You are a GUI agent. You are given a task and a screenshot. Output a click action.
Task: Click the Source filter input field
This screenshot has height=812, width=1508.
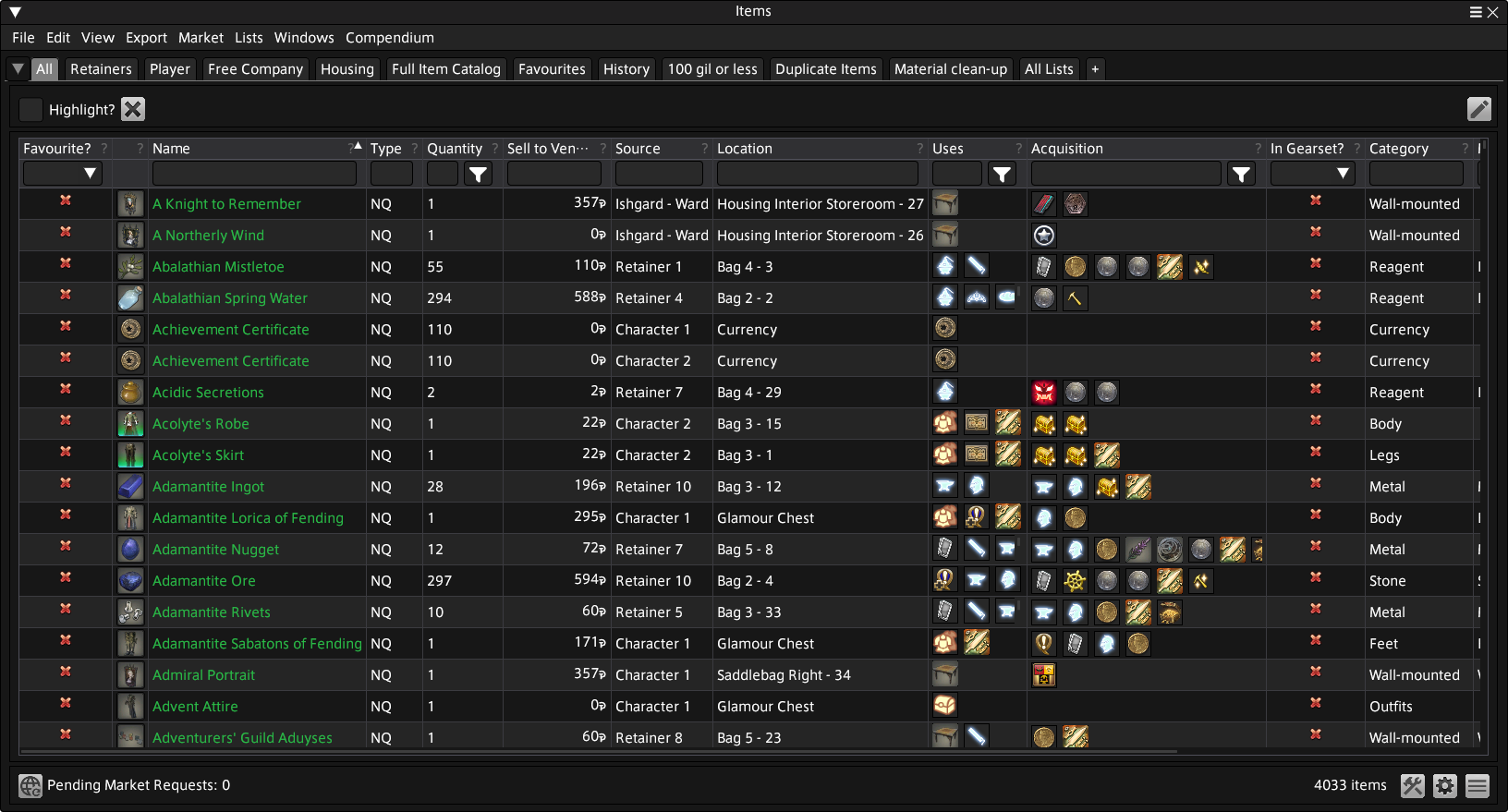[659, 173]
